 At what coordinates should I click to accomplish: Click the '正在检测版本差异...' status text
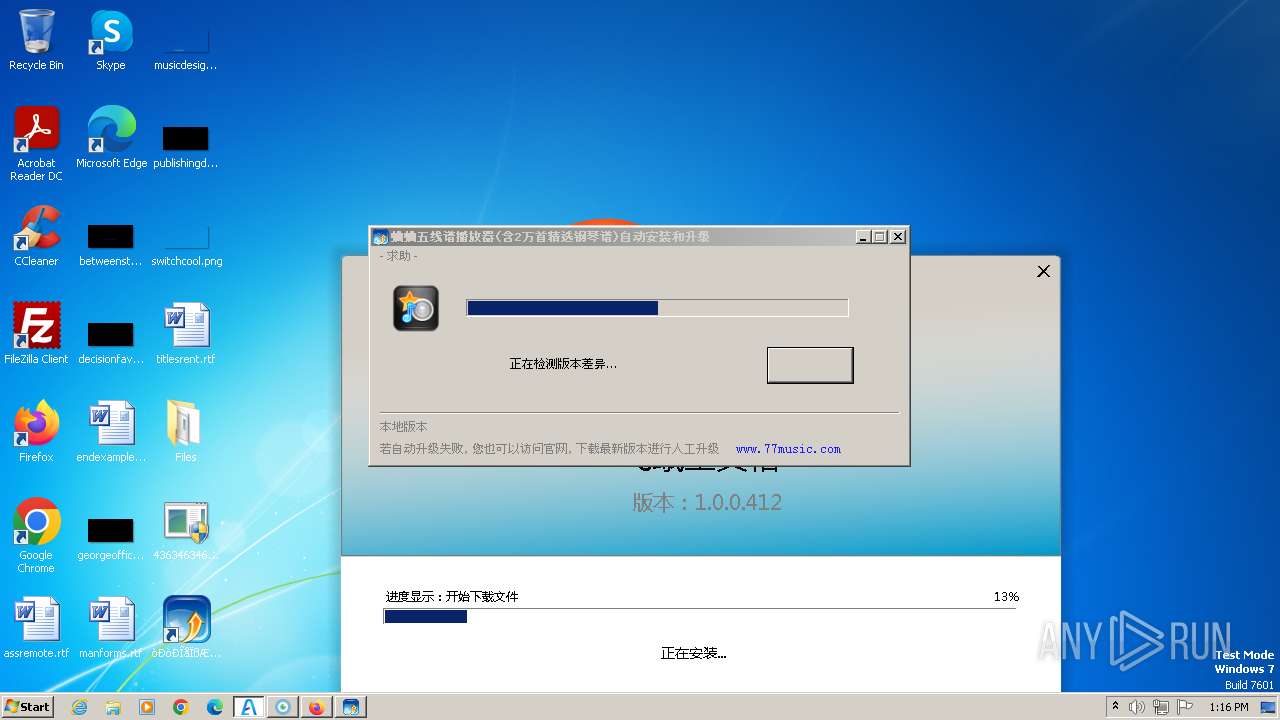(563, 364)
